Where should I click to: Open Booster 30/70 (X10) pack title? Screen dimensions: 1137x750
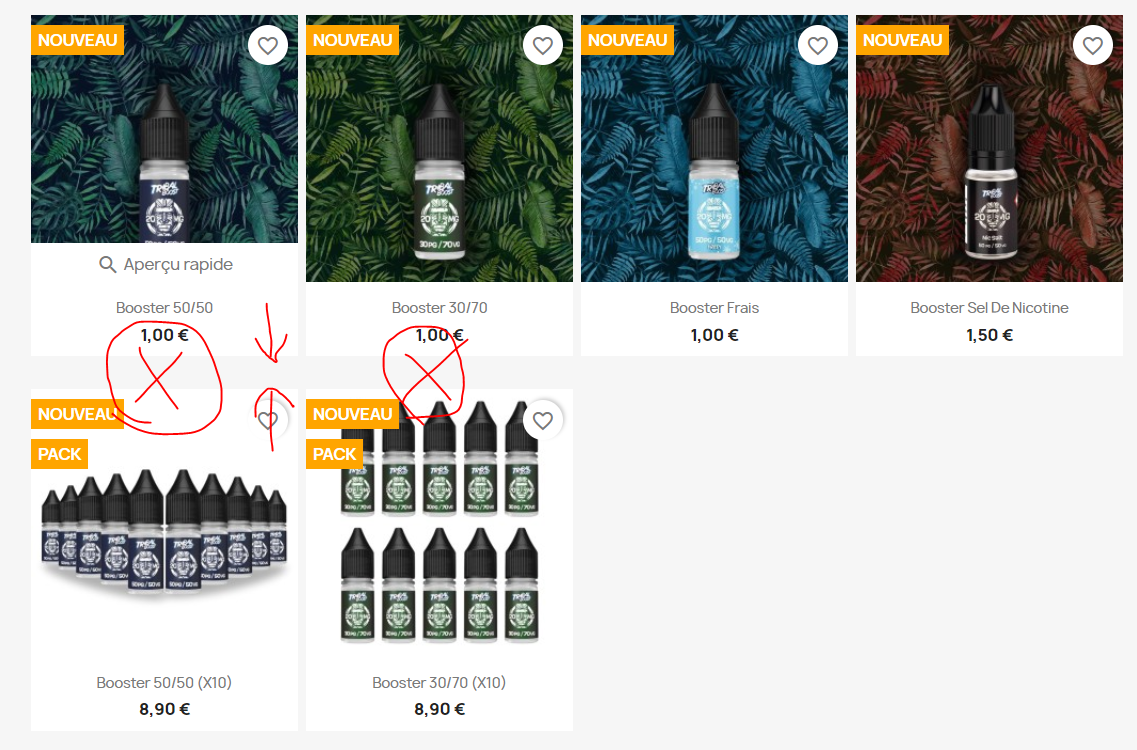click(439, 683)
